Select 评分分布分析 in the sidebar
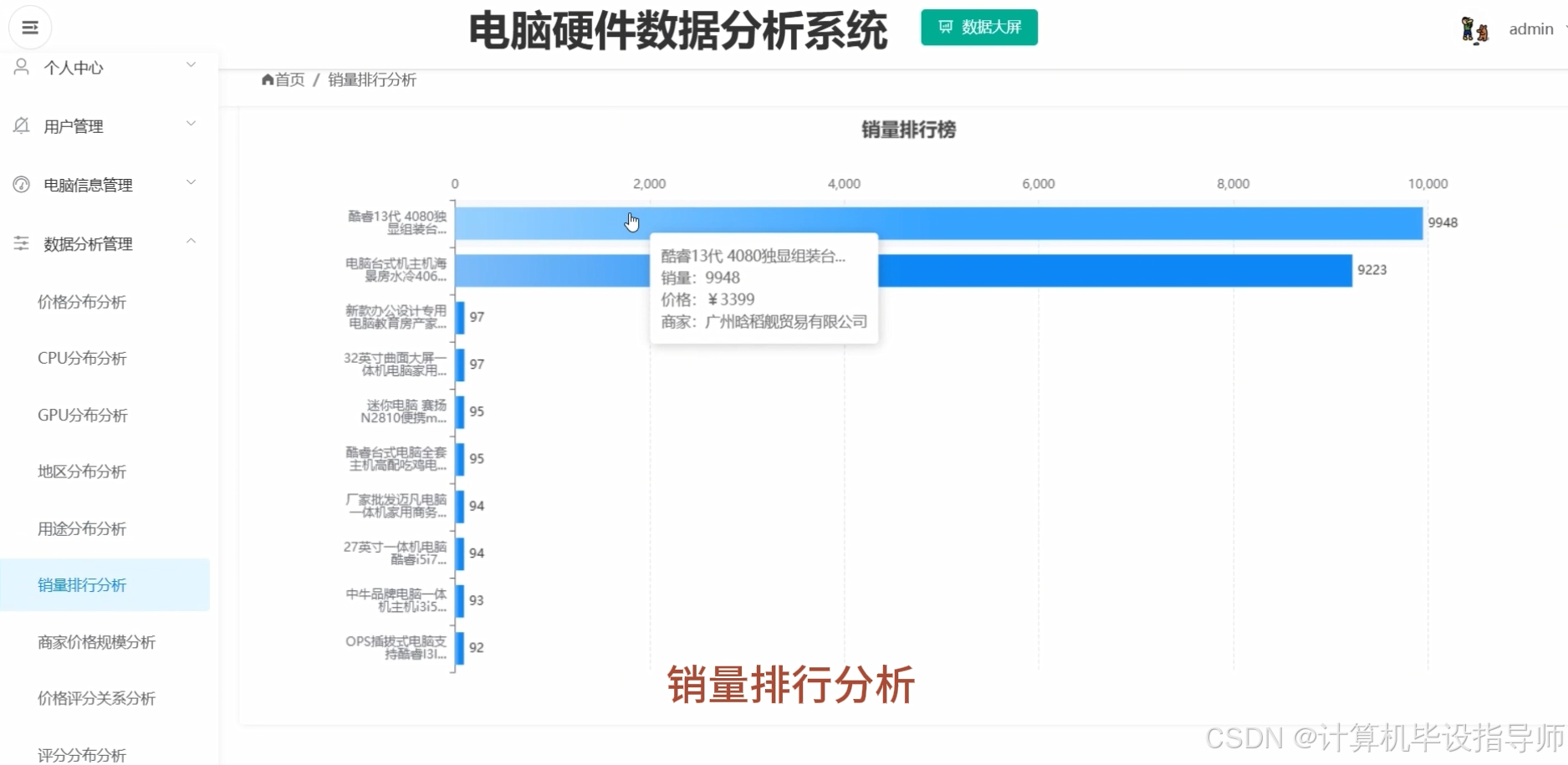The width and height of the screenshot is (1568, 765). coord(81,752)
